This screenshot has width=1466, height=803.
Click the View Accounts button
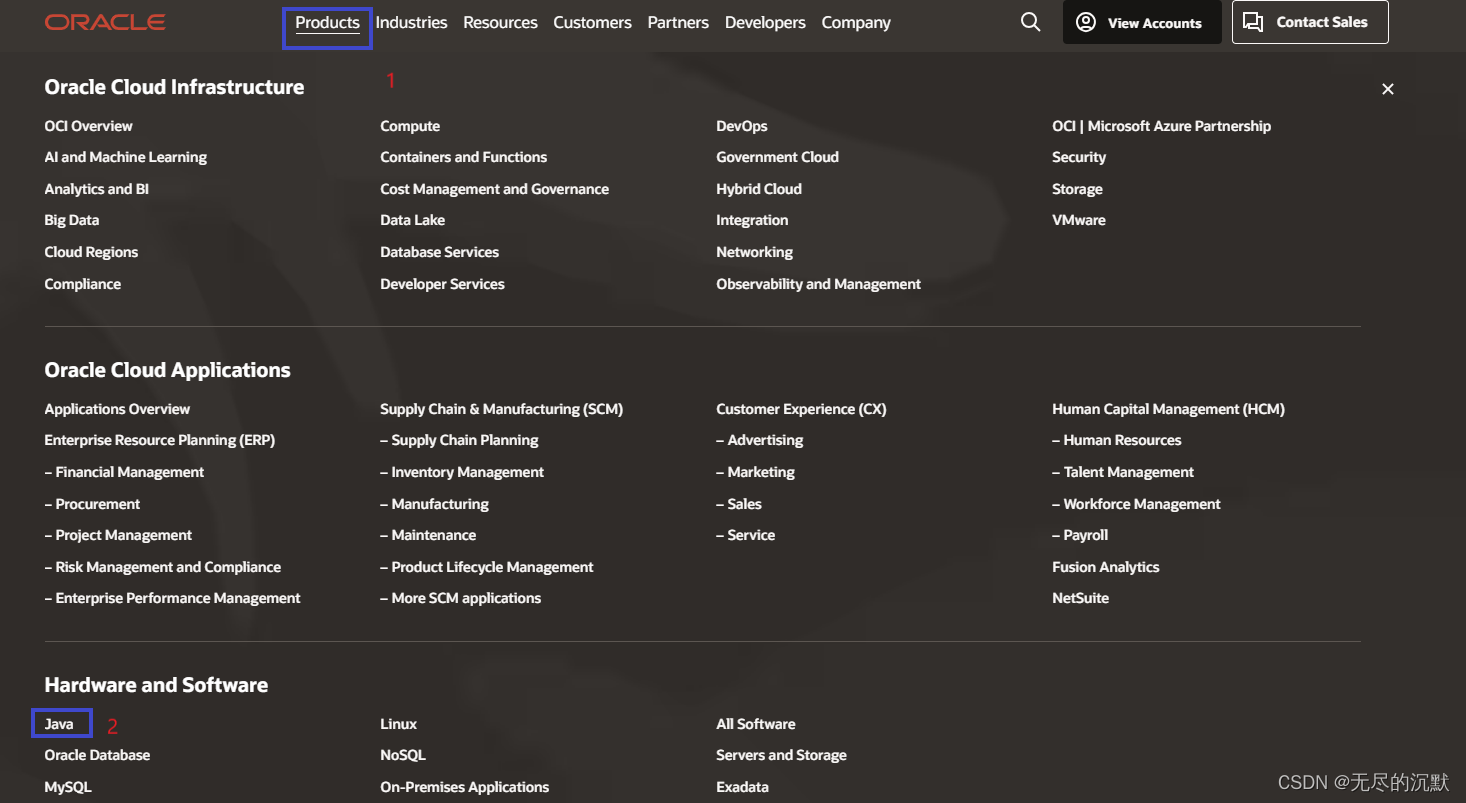coord(1142,22)
